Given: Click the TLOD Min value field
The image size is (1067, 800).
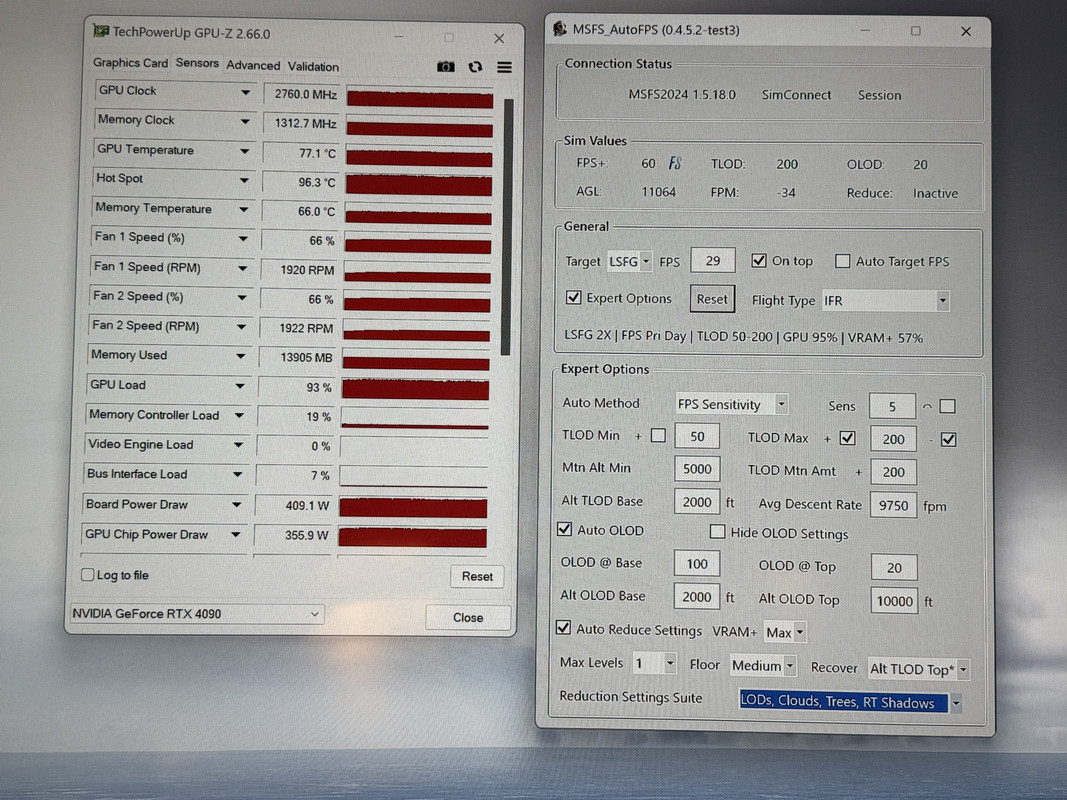Looking at the screenshot, I should click(x=697, y=436).
